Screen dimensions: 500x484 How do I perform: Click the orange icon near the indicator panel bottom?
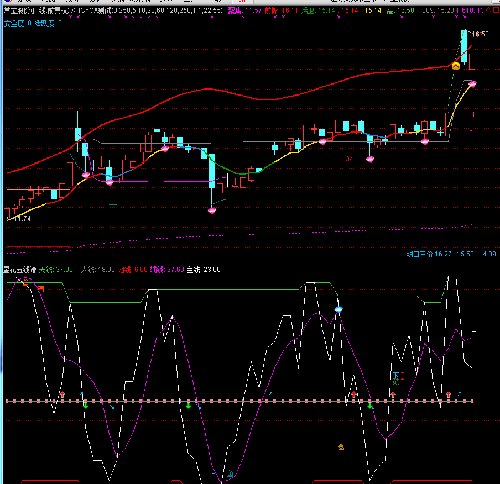(341, 447)
